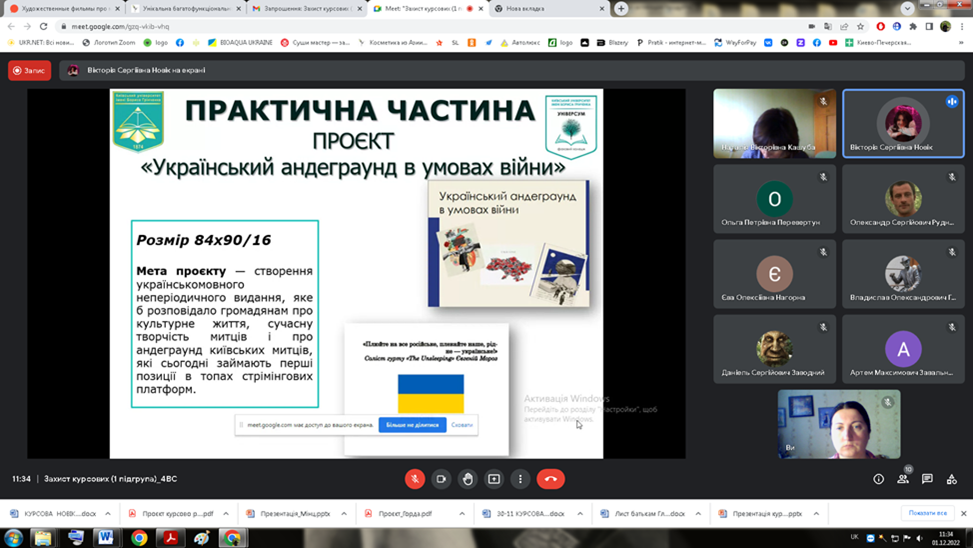Screen dimensions: 973x548
Task: Raise hand in the meeting
Action: coord(467,479)
